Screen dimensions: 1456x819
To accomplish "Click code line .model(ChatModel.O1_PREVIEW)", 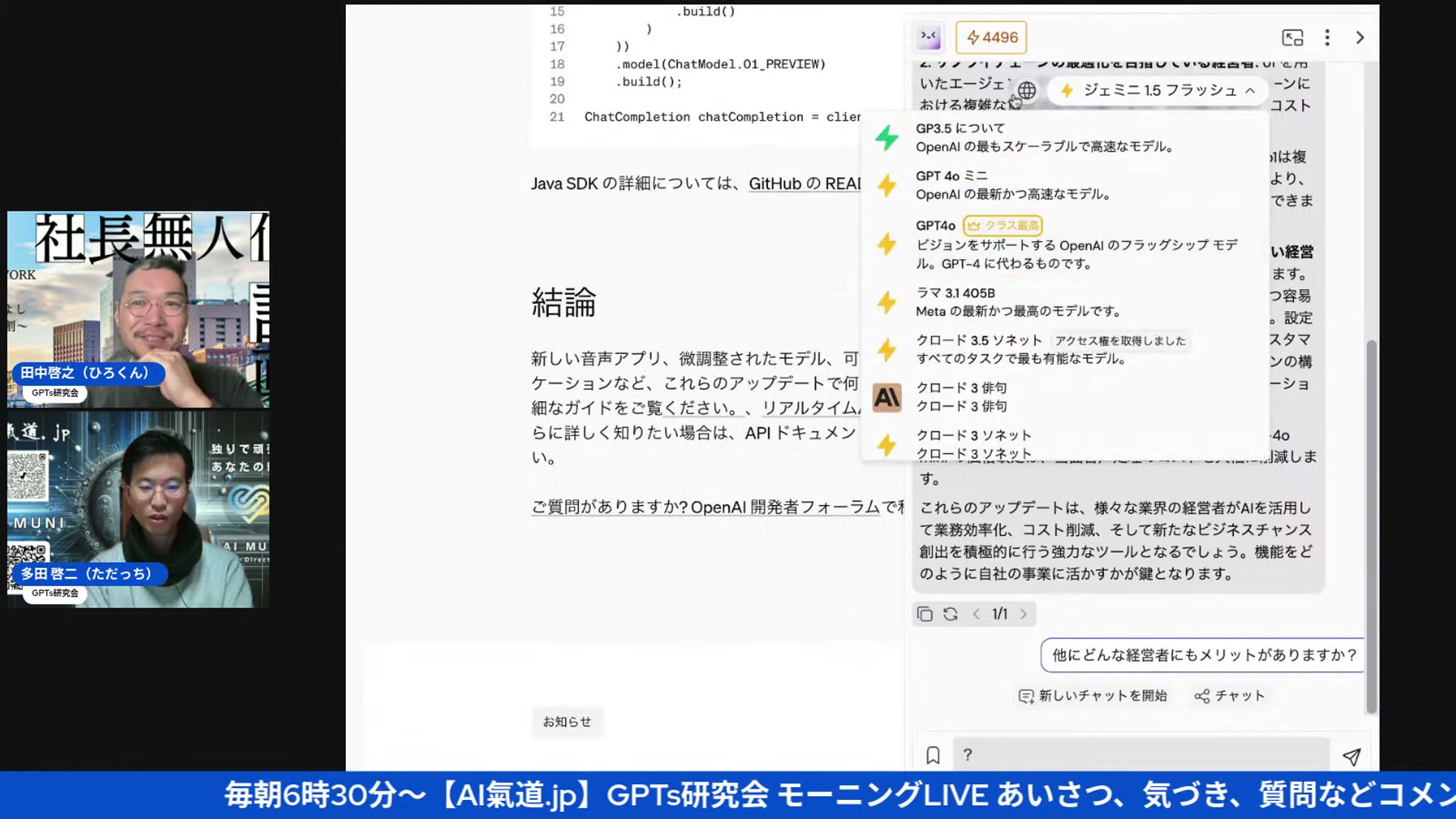I will click(720, 64).
